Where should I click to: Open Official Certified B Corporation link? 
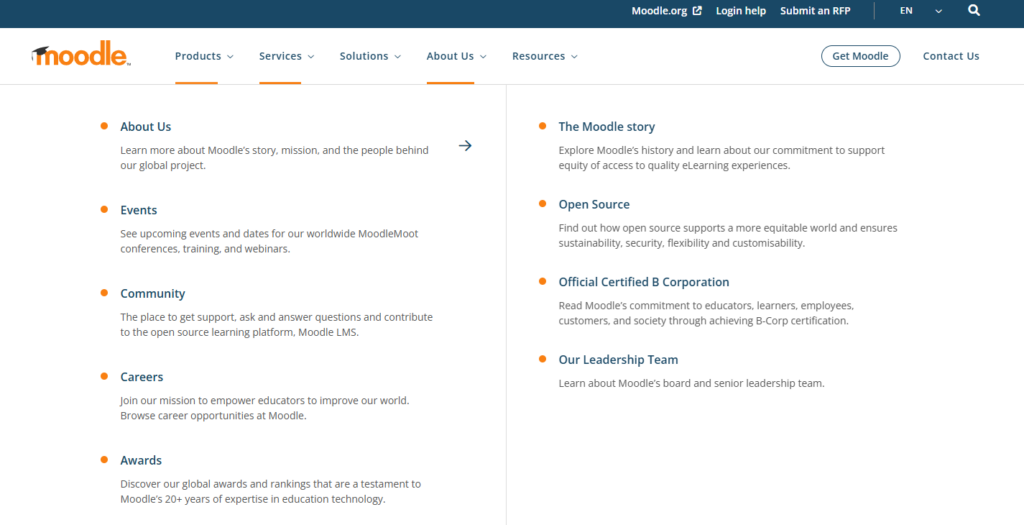tap(644, 282)
